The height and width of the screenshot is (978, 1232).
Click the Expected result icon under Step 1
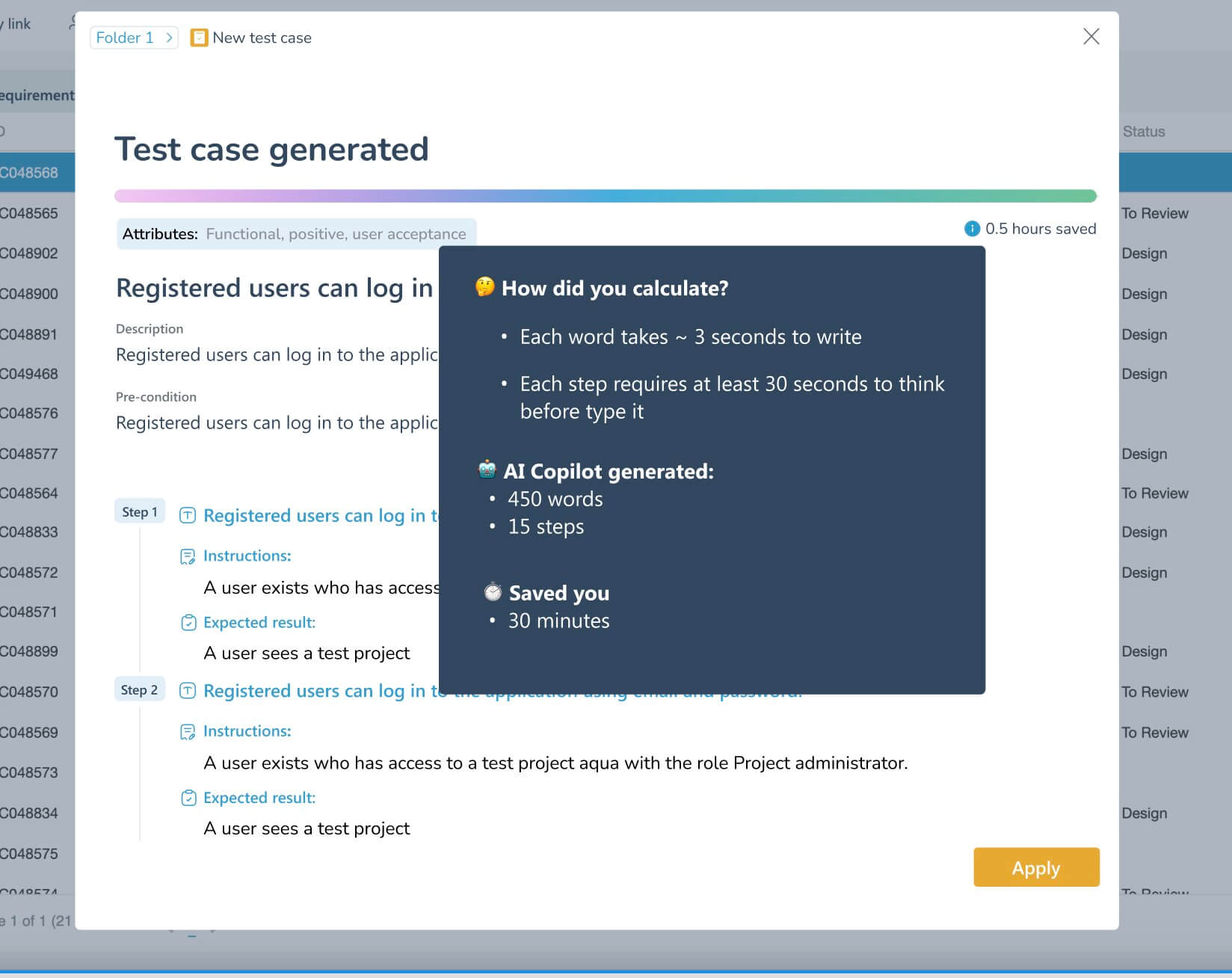pyautogui.click(x=187, y=622)
